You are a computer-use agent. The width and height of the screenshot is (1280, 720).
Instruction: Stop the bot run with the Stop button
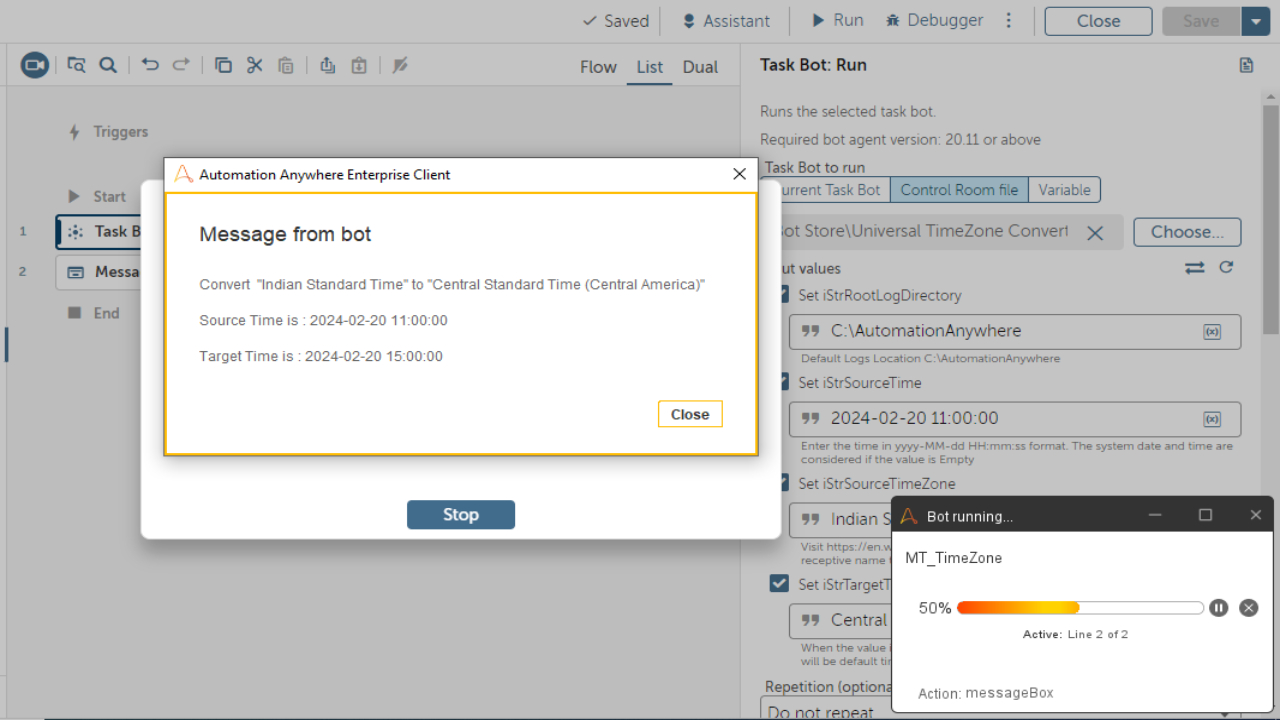[461, 515]
